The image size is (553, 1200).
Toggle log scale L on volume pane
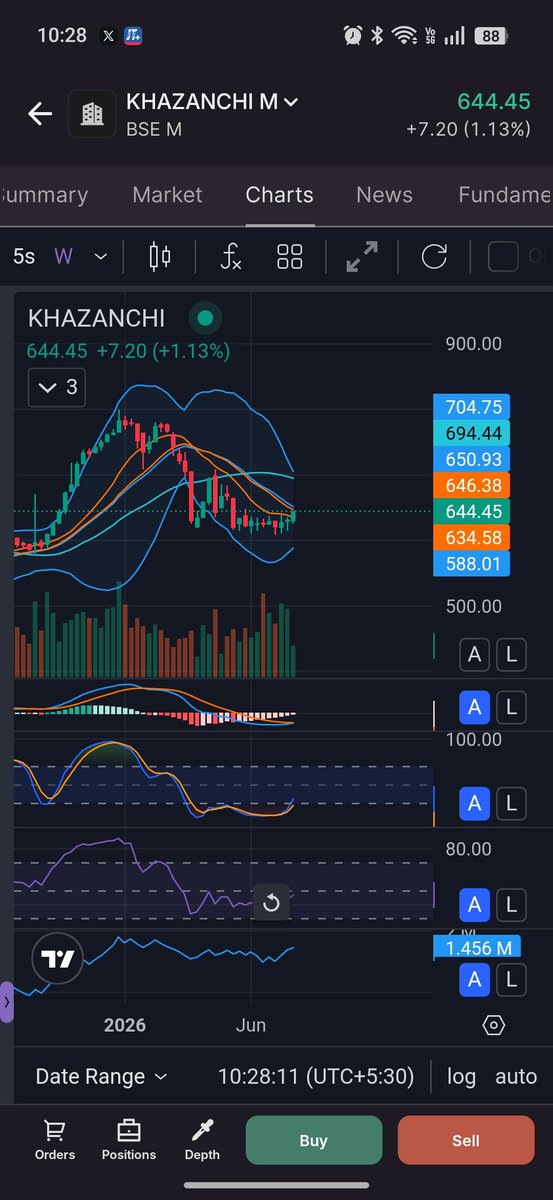pos(511,655)
